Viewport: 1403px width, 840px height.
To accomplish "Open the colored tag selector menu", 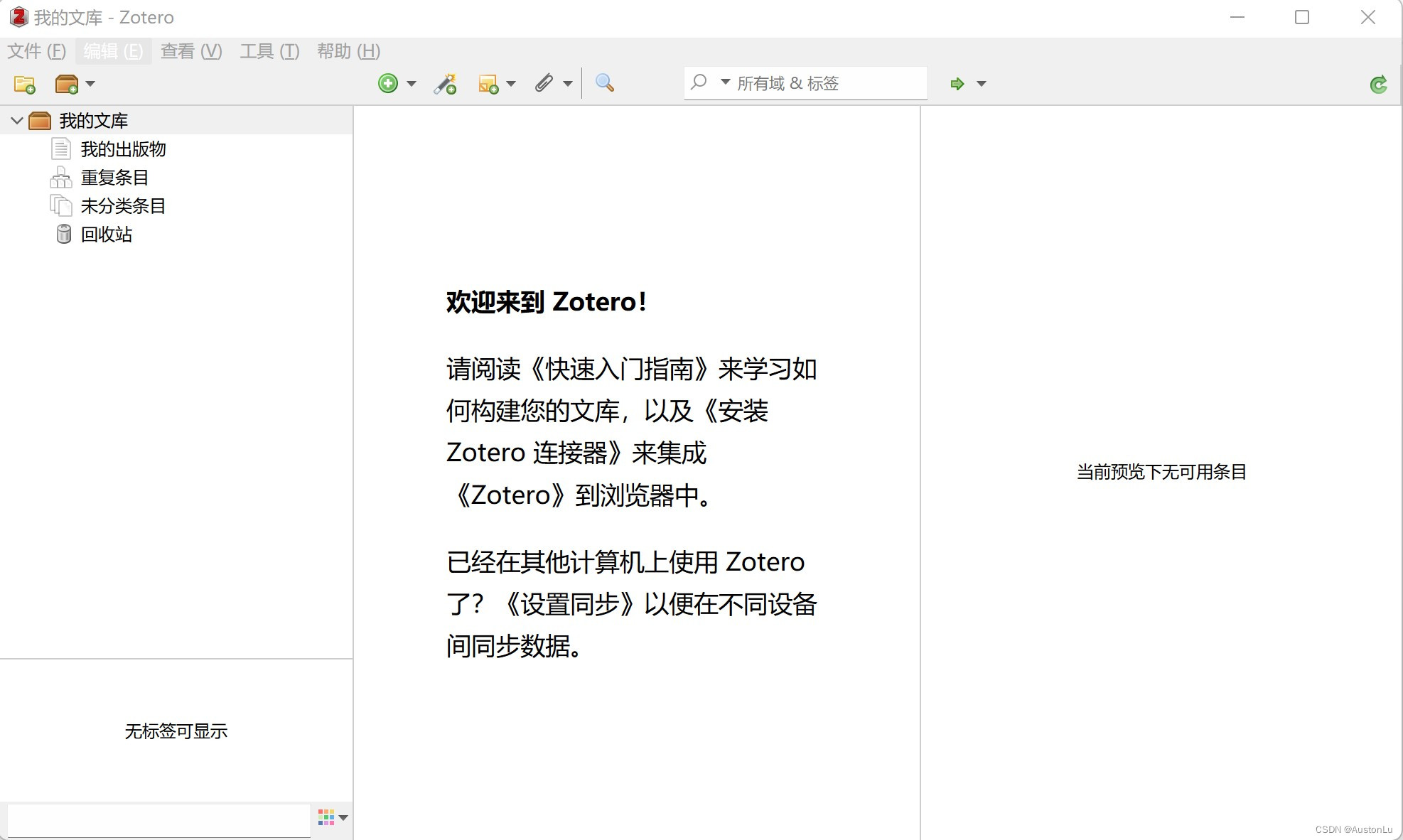I will tap(333, 817).
